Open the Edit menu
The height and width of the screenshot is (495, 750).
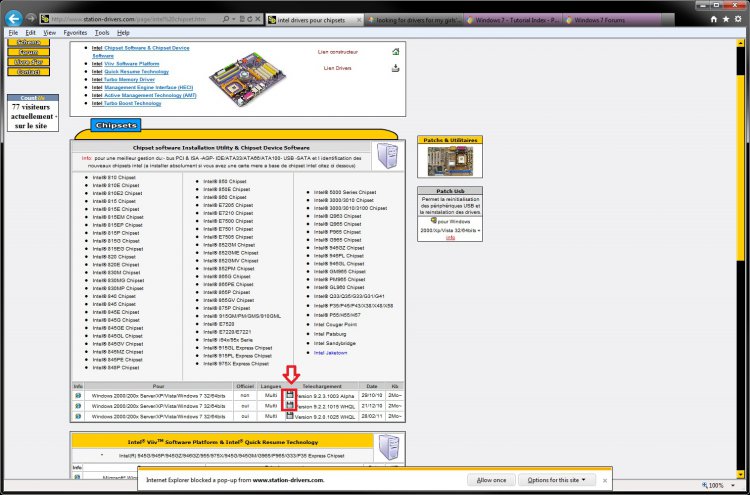31,33
